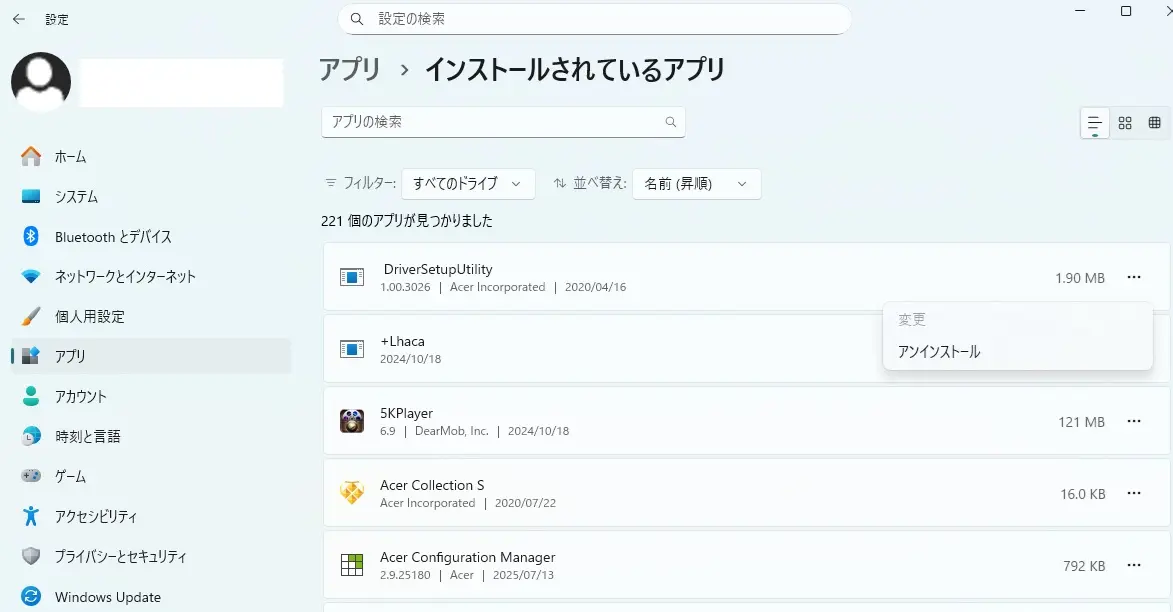The height and width of the screenshot is (612, 1173).
Task: Open more options for Acer Configuration Manager
Action: [1134, 565]
